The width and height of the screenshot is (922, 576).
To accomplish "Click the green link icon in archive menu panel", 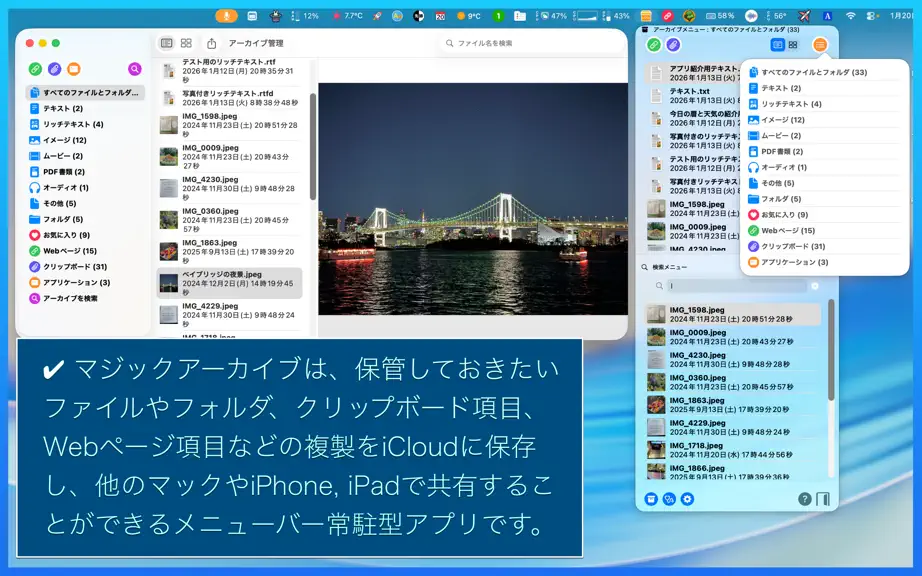I will tap(654, 45).
